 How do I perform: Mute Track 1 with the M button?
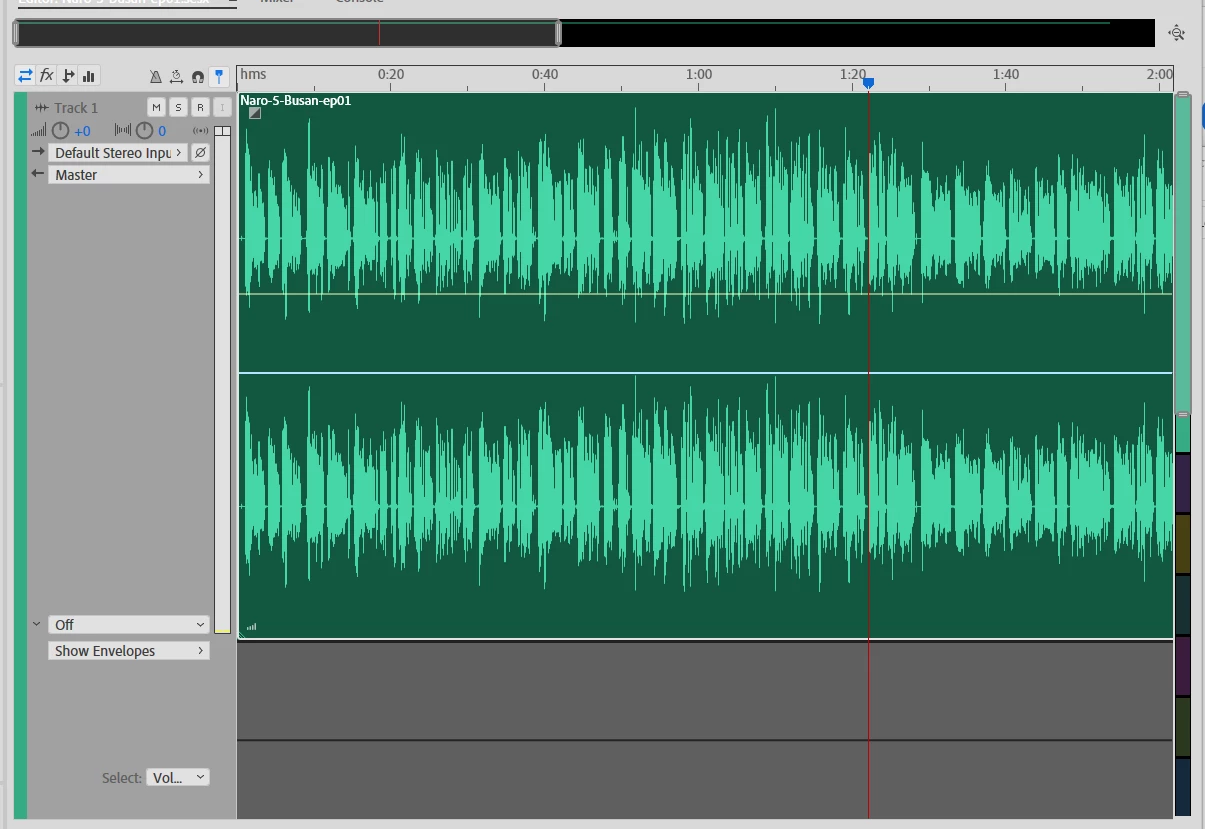coord(156,107)
